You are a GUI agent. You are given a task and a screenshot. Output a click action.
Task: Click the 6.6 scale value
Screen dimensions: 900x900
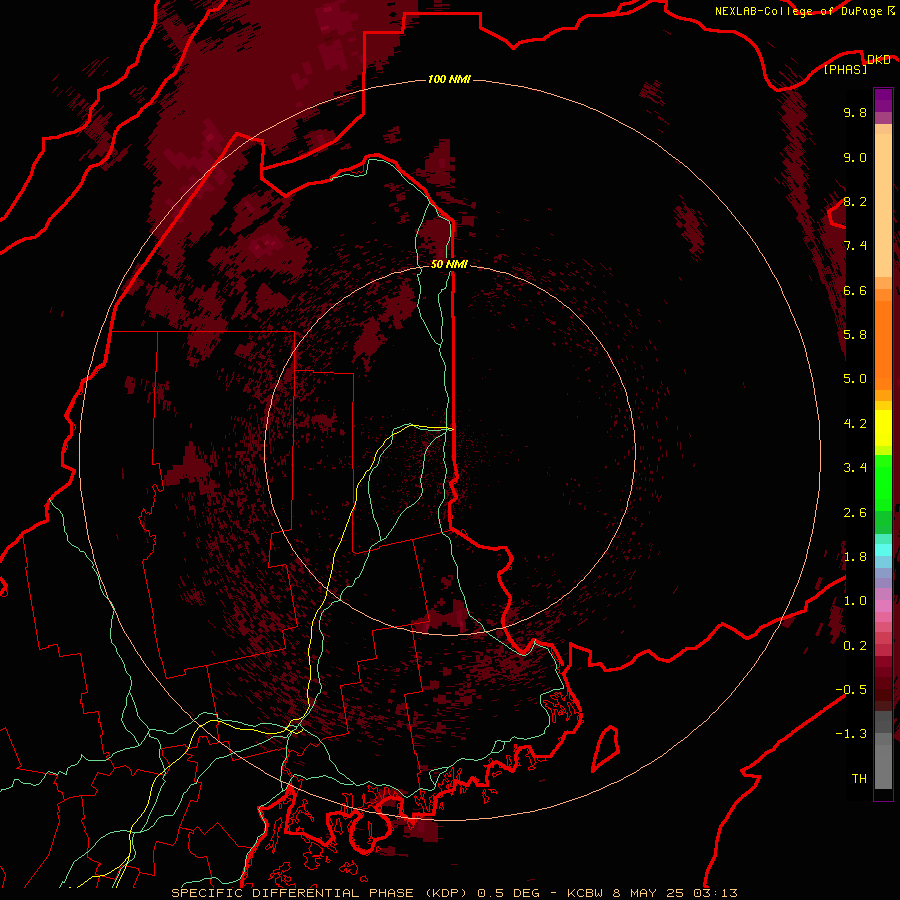tap(855, 290)
